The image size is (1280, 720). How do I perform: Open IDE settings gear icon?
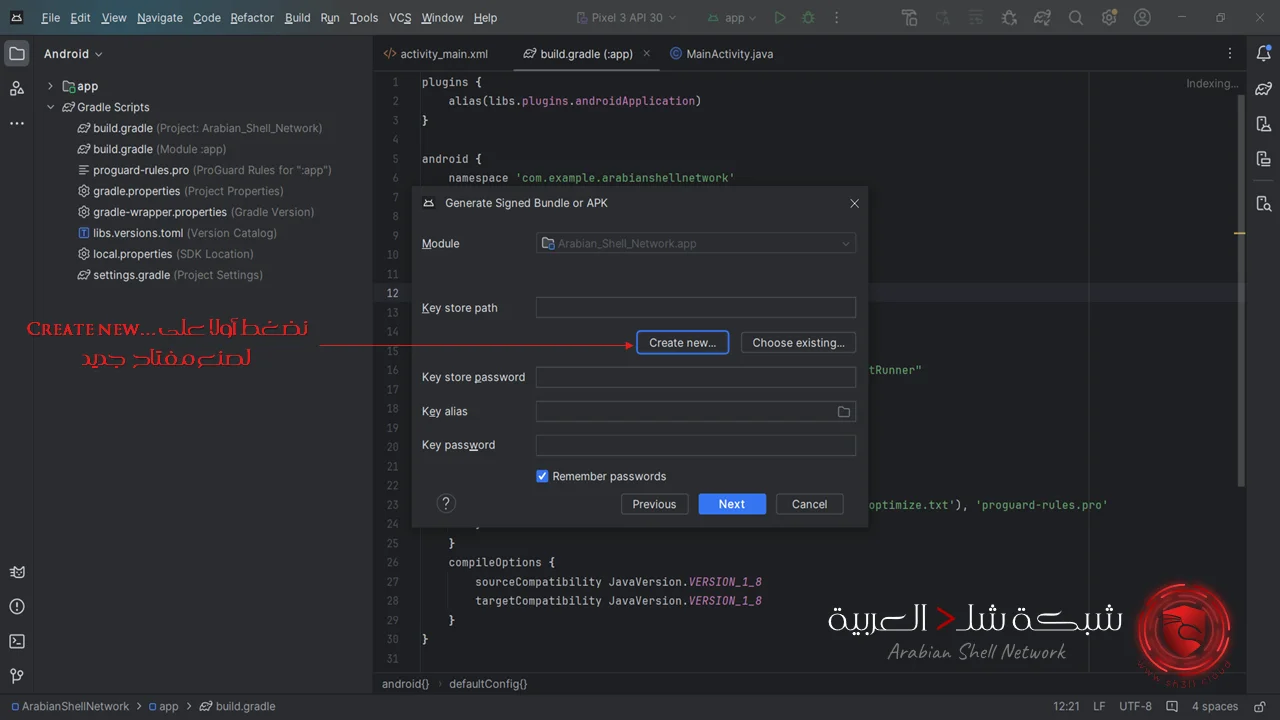1109,18
